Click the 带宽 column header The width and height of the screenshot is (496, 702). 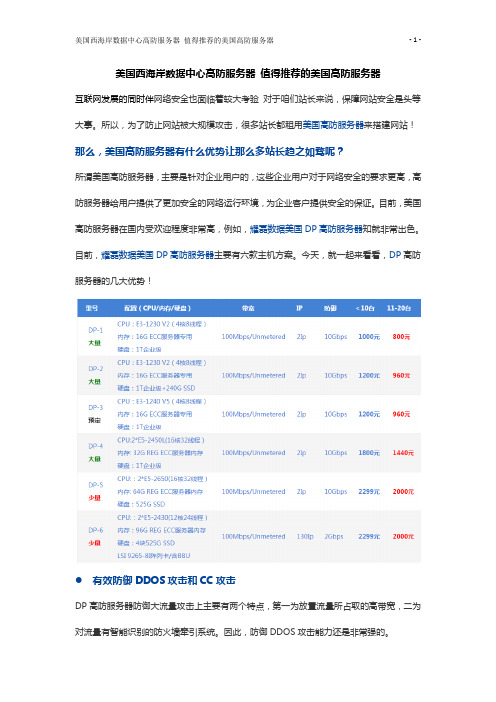pos(248,308)
